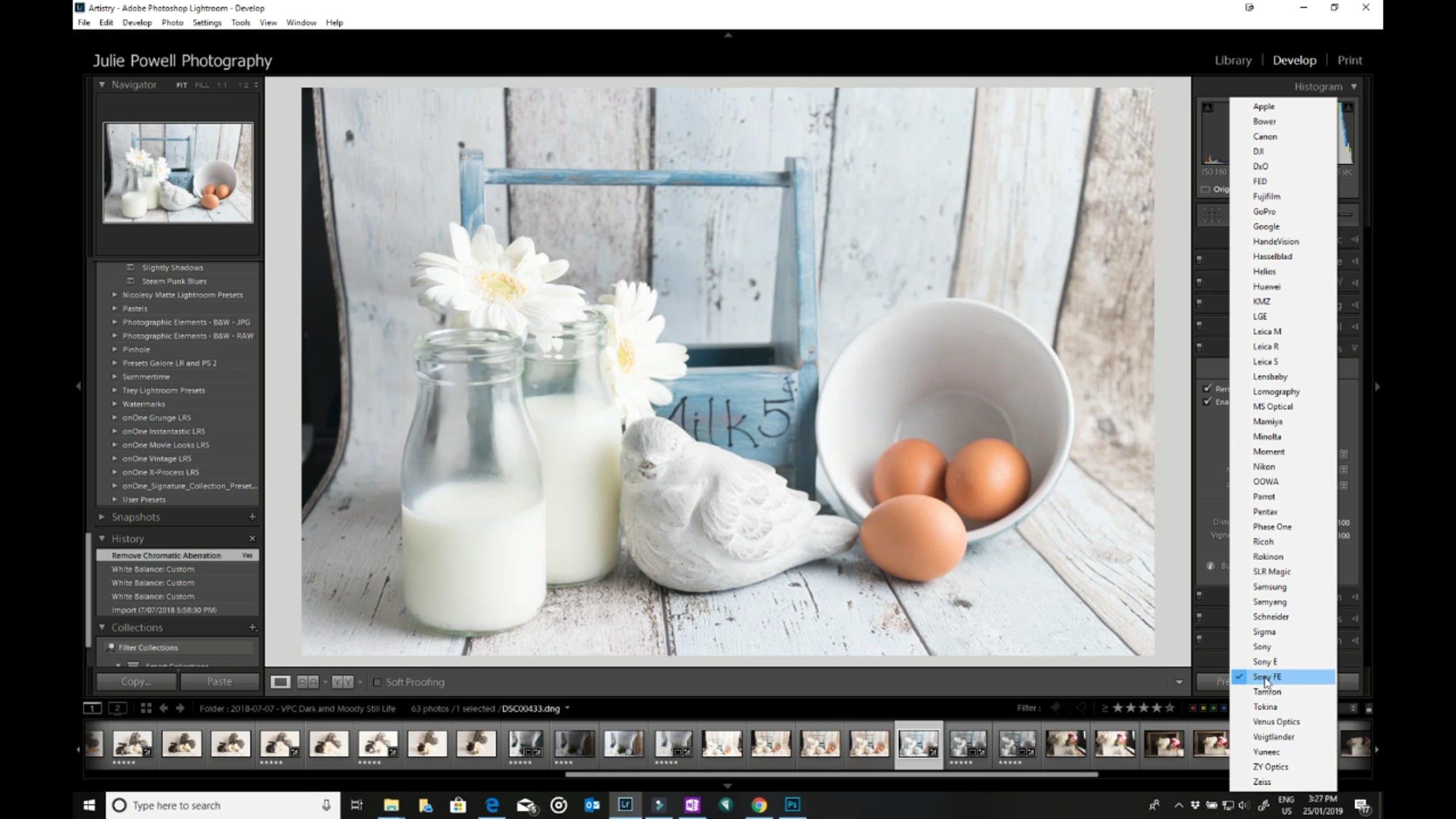This screenshot has height=819, width=1456.
Task: Open the File menu
Action: pos(84,22)
